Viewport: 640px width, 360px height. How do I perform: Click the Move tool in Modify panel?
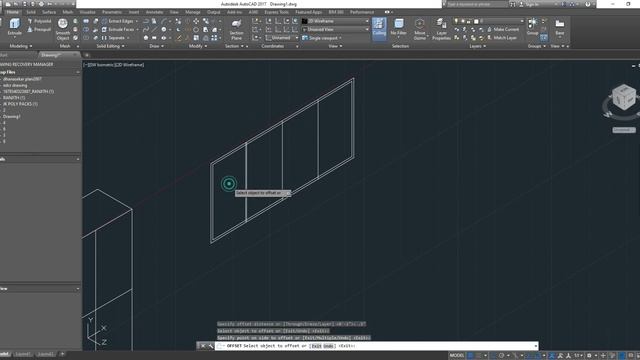[x=196, y=21]
